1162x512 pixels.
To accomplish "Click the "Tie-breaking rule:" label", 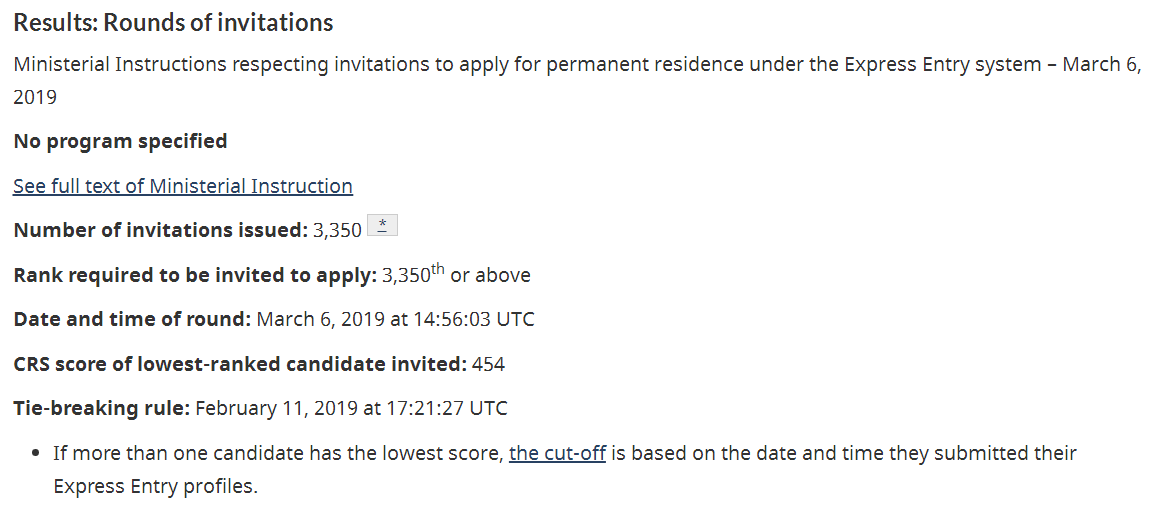I will (x=101, y=408).
